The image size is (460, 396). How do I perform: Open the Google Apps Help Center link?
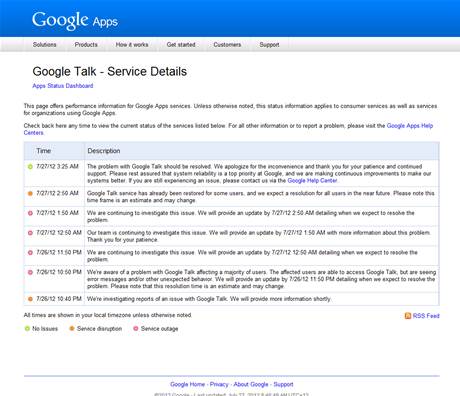[x=410, y=126]
